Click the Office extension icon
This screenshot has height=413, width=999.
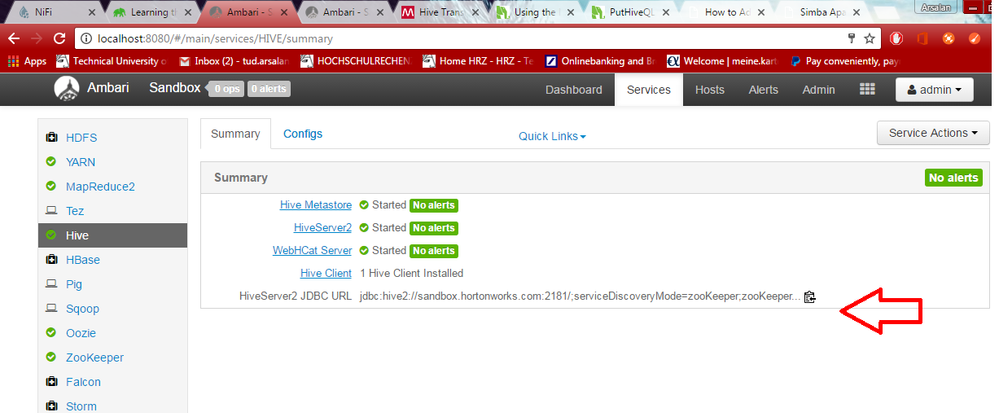point(921,39)
